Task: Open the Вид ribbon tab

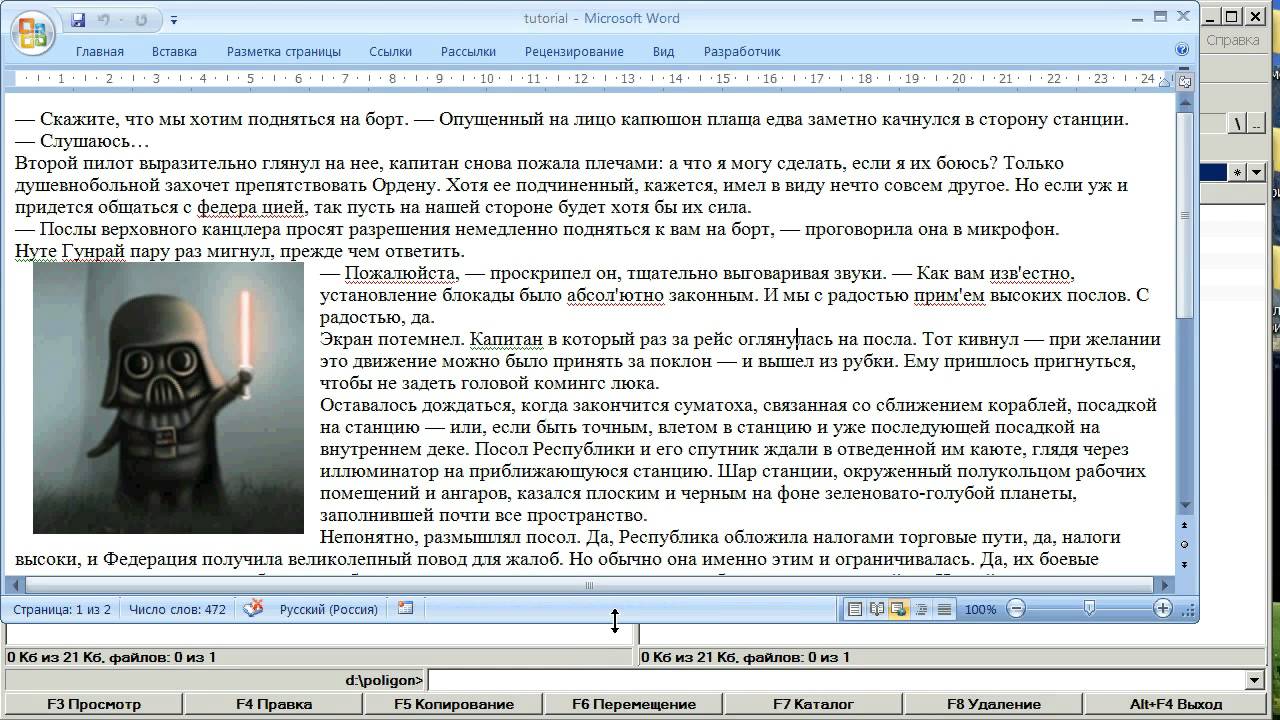Action: pyautogui.click(x=663, y=51)
